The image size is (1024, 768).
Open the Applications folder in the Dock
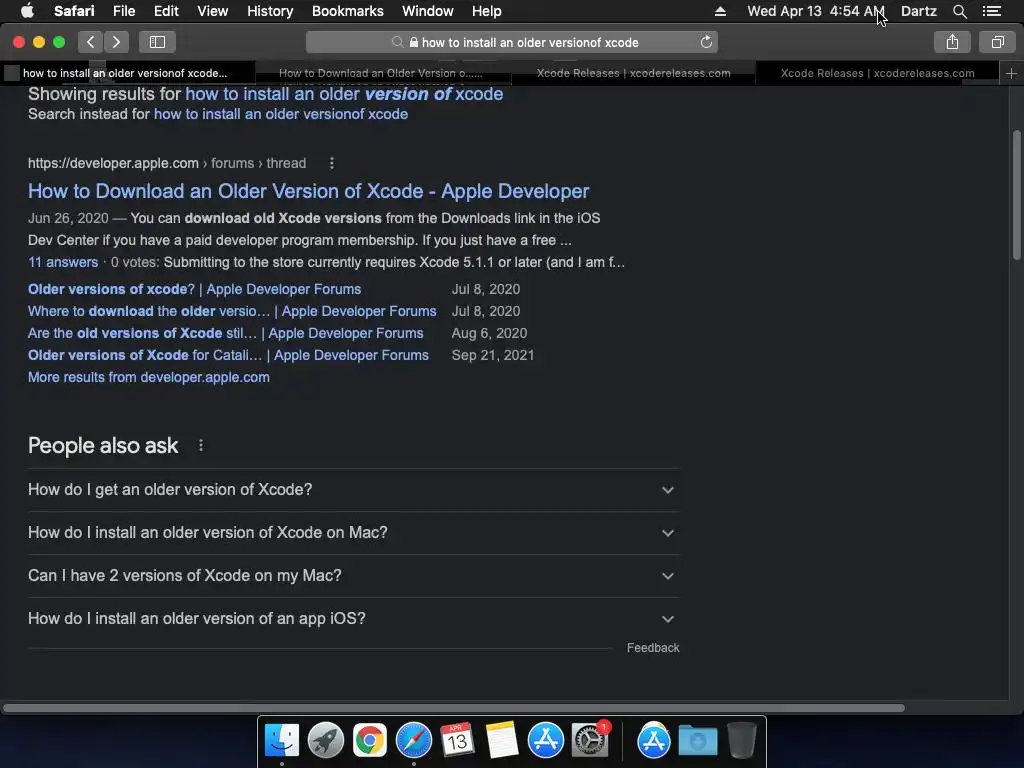(654, 741)
